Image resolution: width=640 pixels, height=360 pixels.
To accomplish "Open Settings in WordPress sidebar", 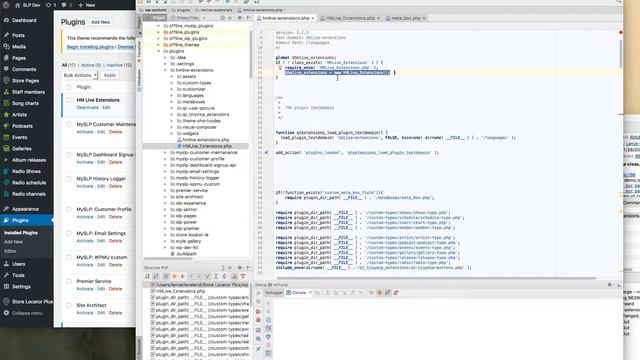I will [21, 287].
